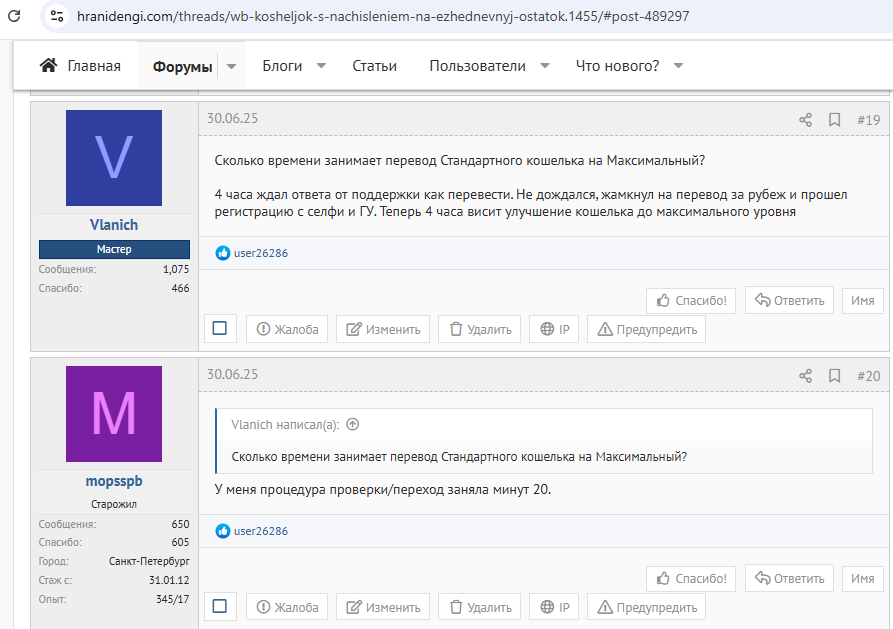Bookmark post #20 using bookmark icon
Image resolution: width=893 pixels, height=629 pixels.
pos(834,376)
